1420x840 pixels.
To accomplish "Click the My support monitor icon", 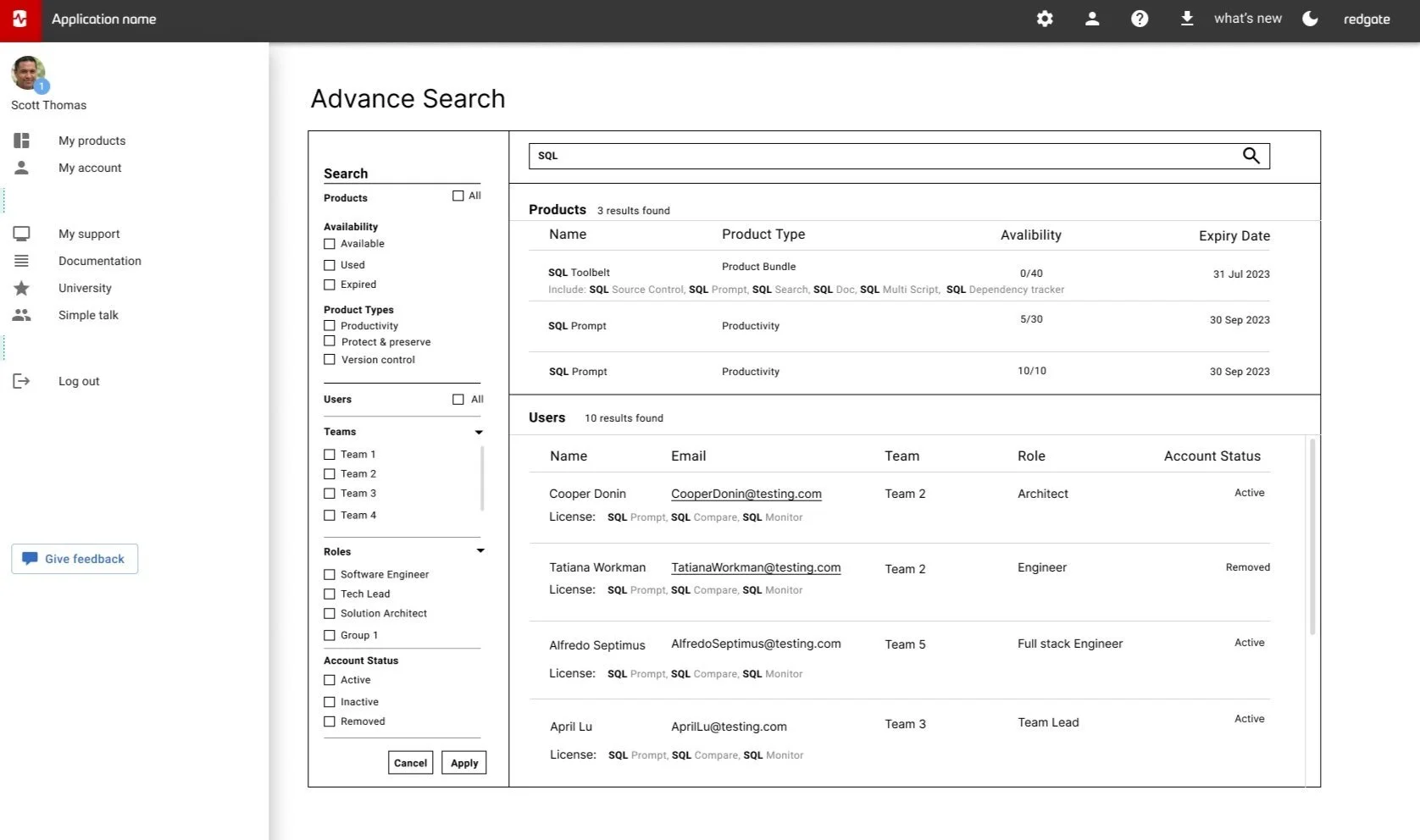I will click(22, 234).
